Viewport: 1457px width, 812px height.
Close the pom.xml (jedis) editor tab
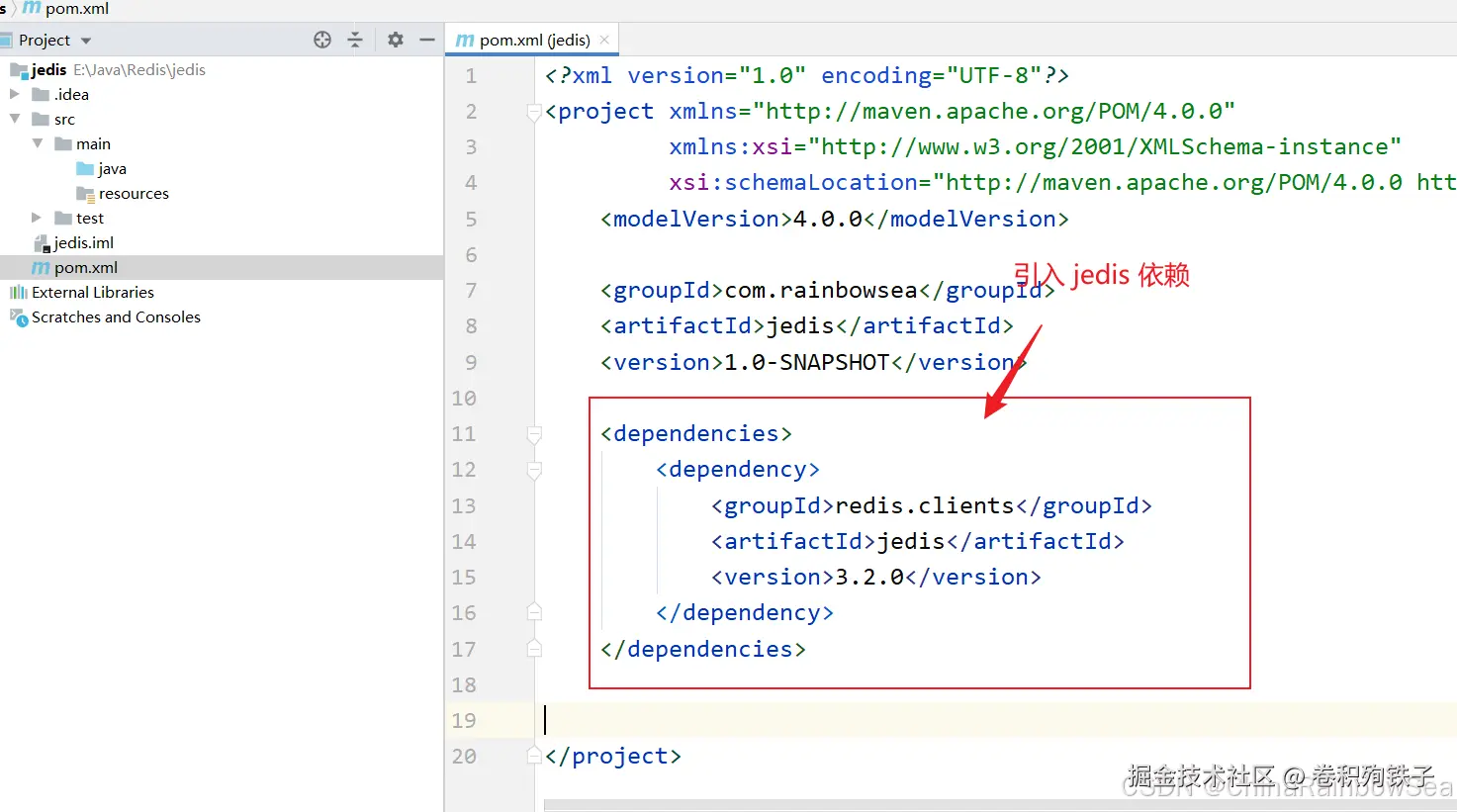(604, 40)
